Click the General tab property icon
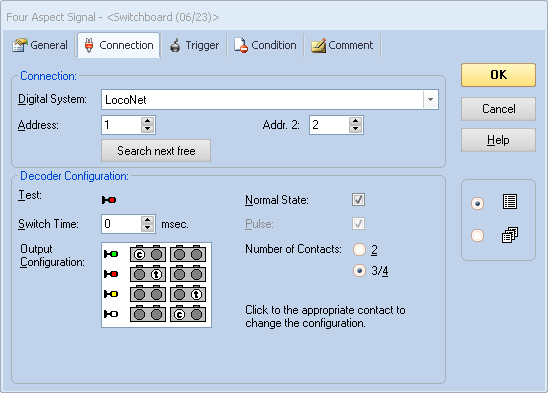 pos(20,45)
